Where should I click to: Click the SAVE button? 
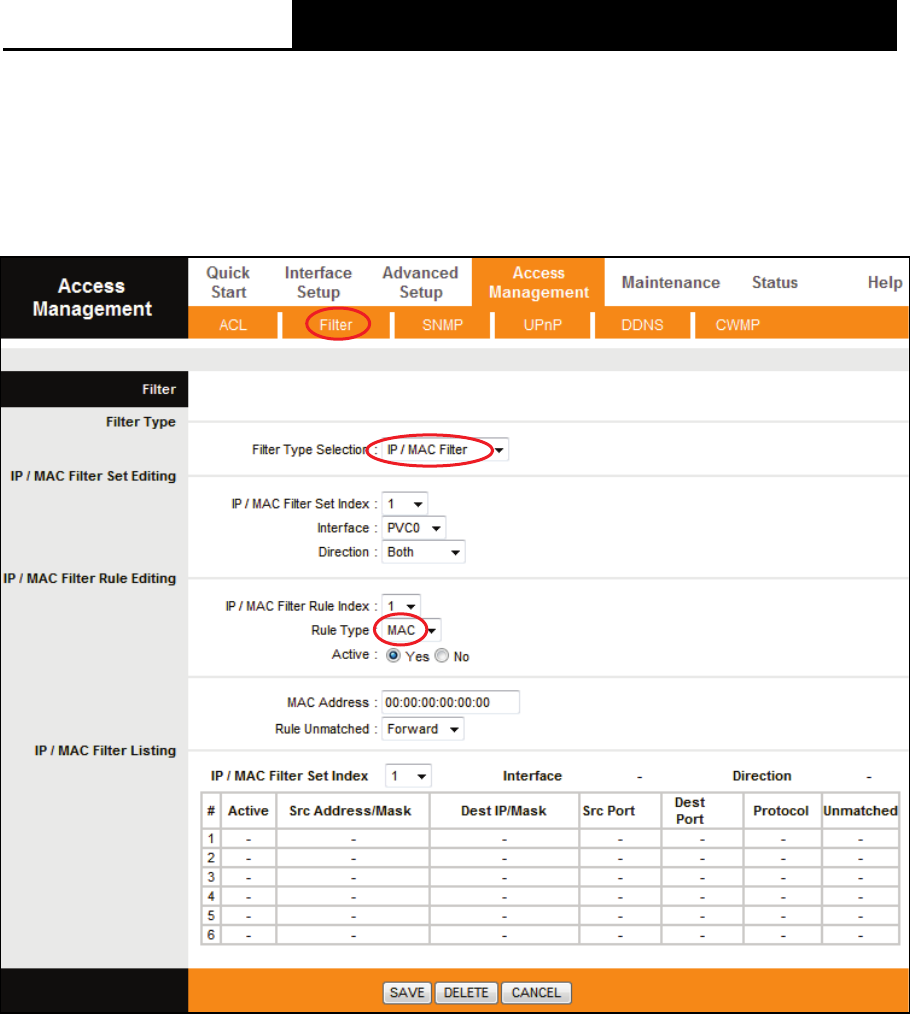point(407,993)
